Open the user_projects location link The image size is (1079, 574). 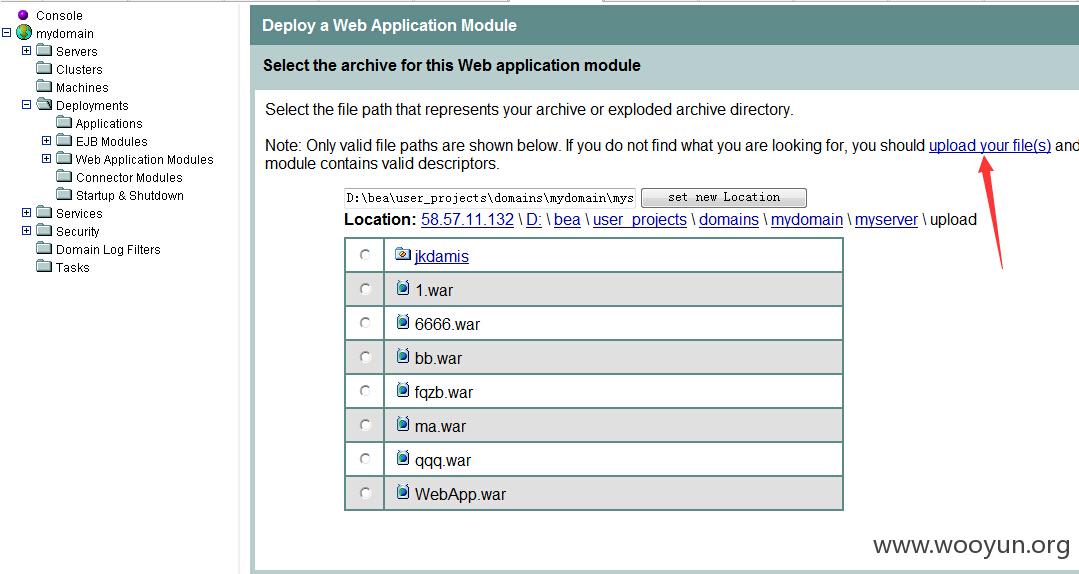click(x=640, y=220)
